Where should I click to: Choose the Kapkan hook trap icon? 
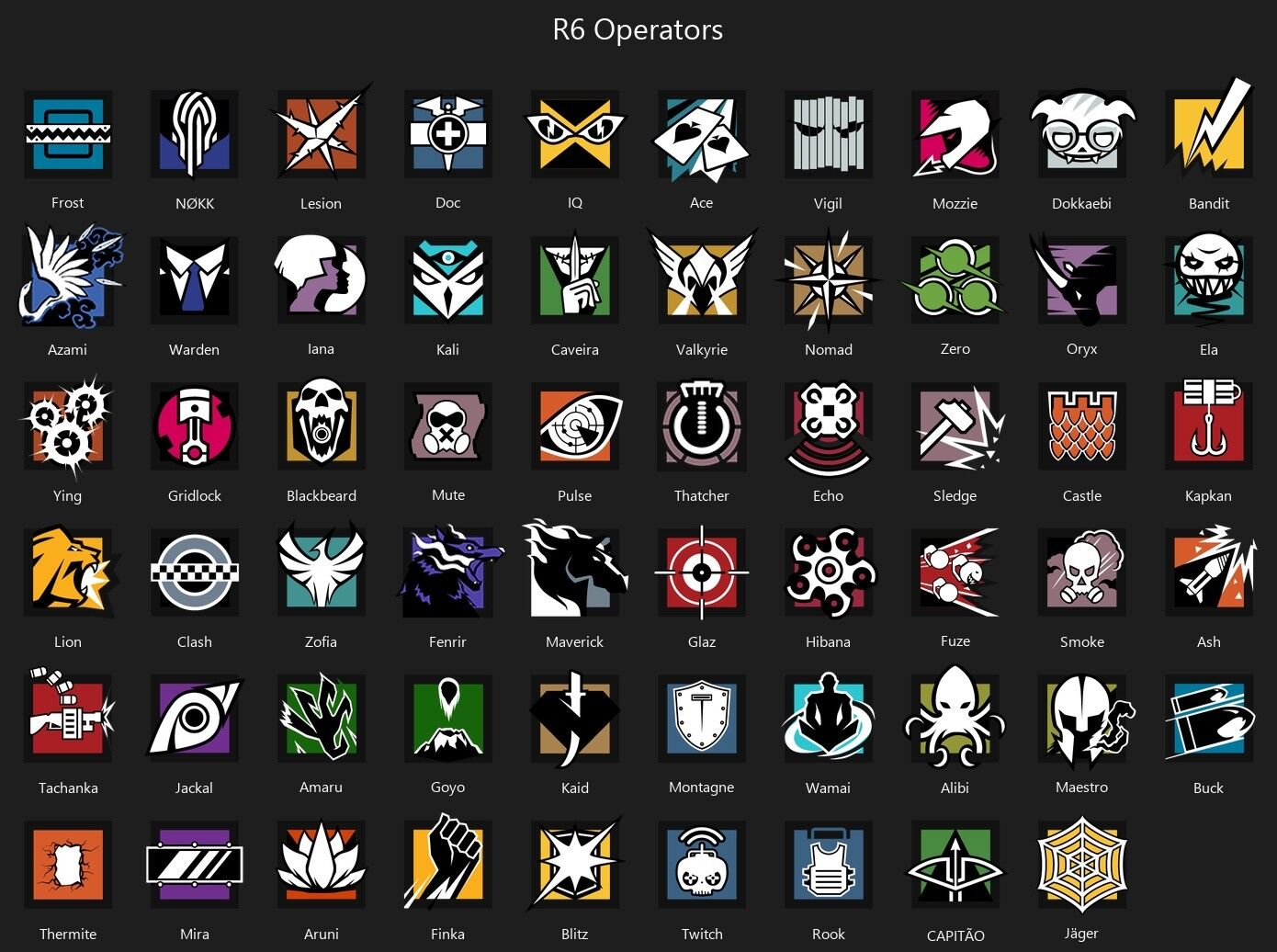tap(1208, 423)
